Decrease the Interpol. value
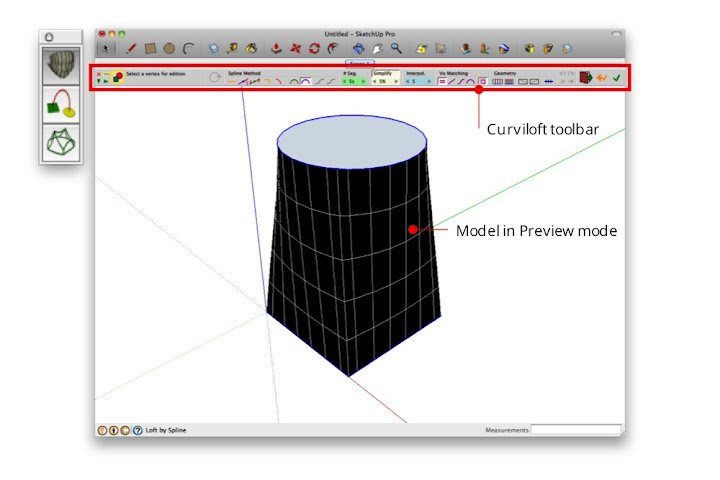Screen dimensions: 720x480 pos(409,81)
